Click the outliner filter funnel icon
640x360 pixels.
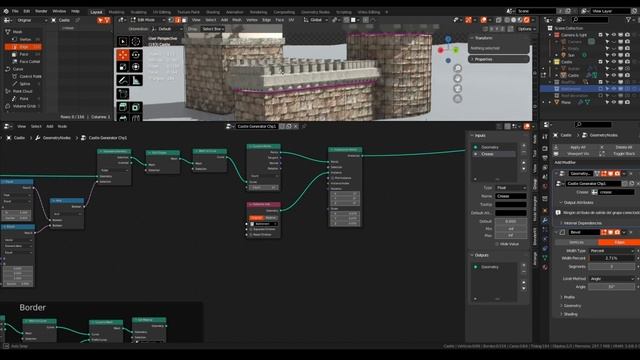pyautogui.click(x=629, y=20)
